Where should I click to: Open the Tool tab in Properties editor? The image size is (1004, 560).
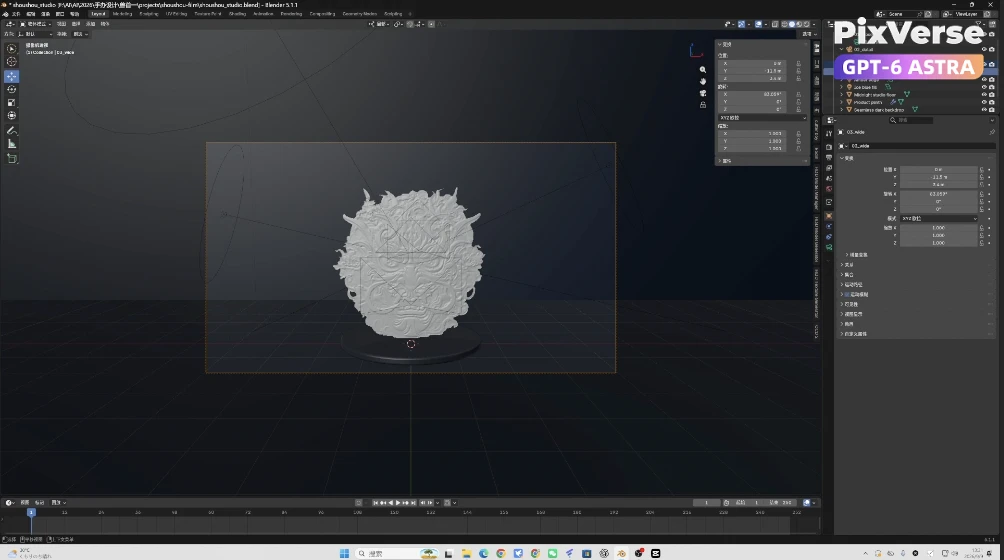pyautogui.click(x=829, y=133)
